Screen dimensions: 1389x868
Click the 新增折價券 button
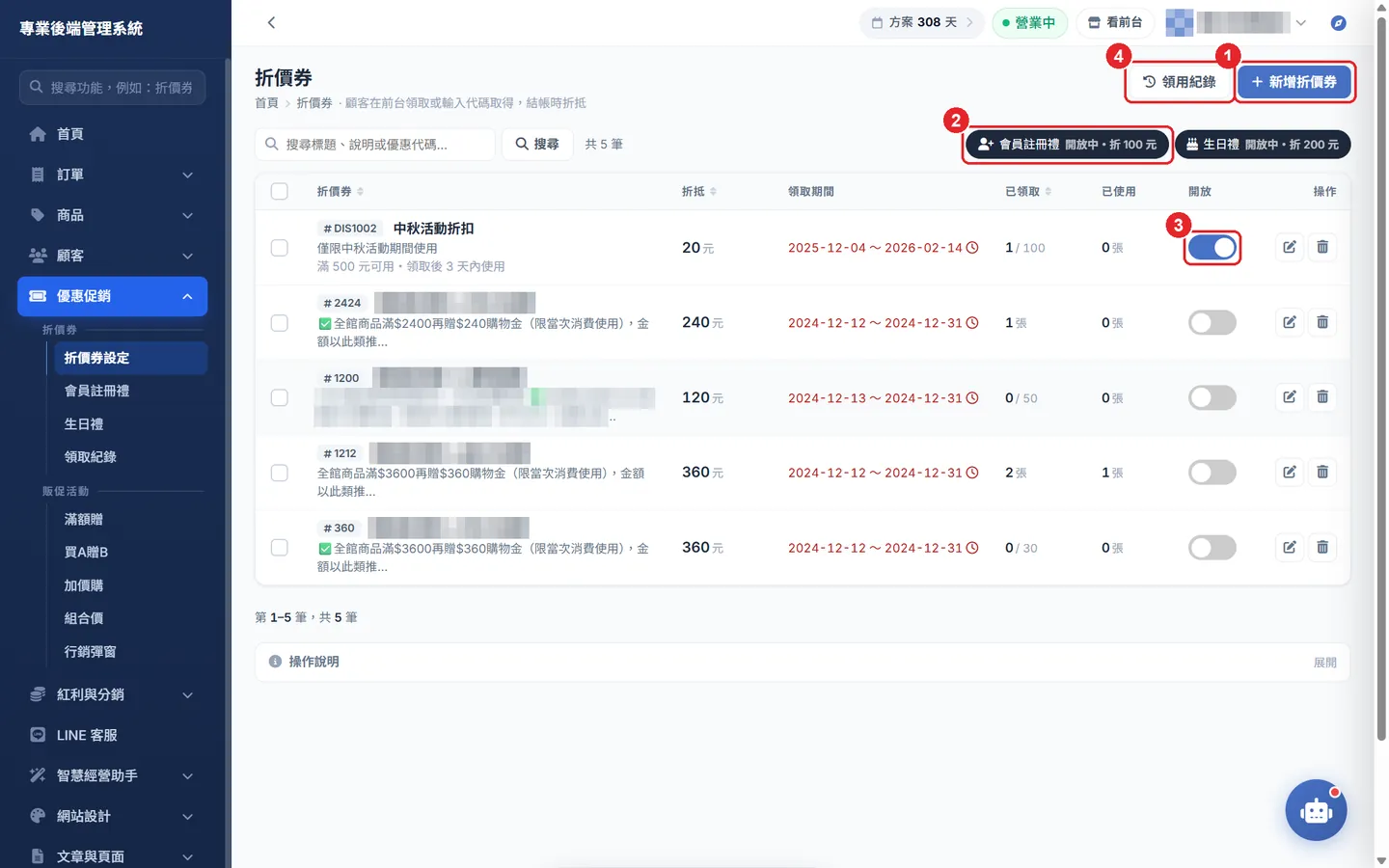(x=1294, y=82)
